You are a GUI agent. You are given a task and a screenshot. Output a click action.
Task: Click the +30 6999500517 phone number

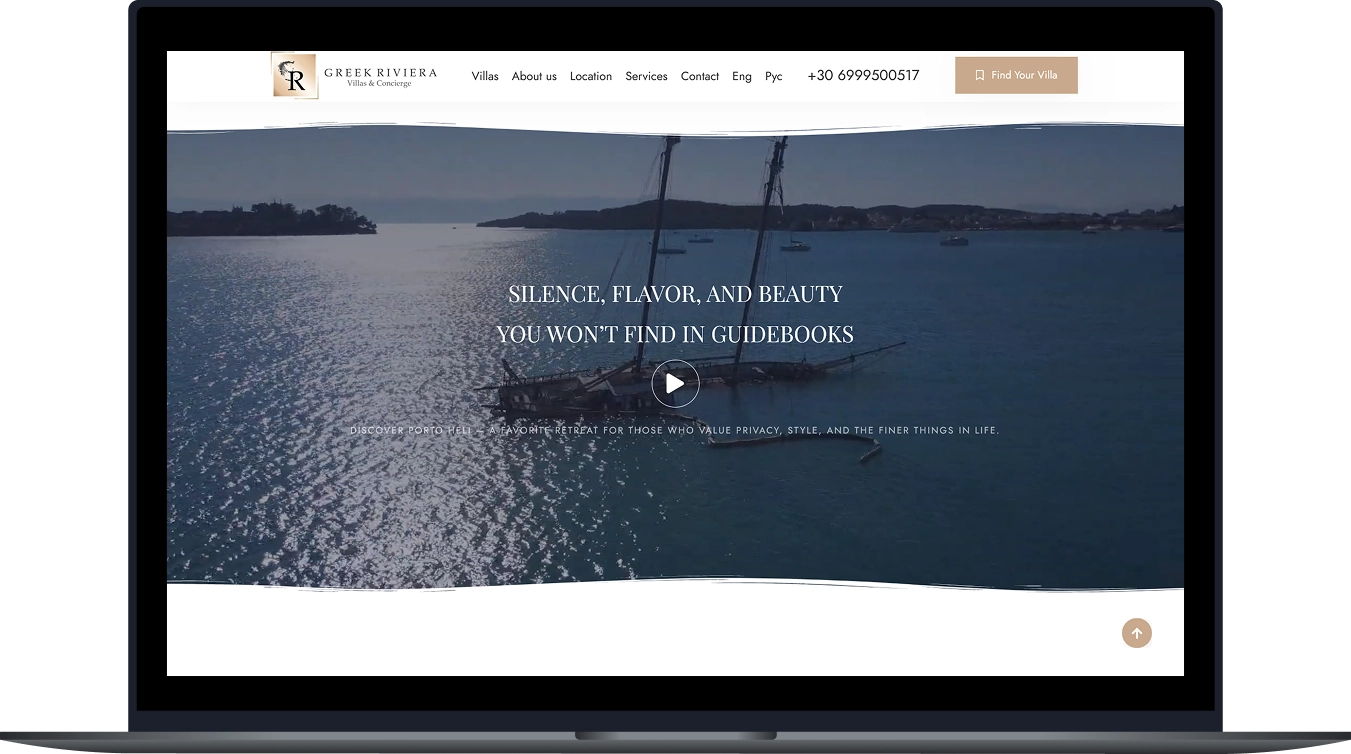click(863, 75)
